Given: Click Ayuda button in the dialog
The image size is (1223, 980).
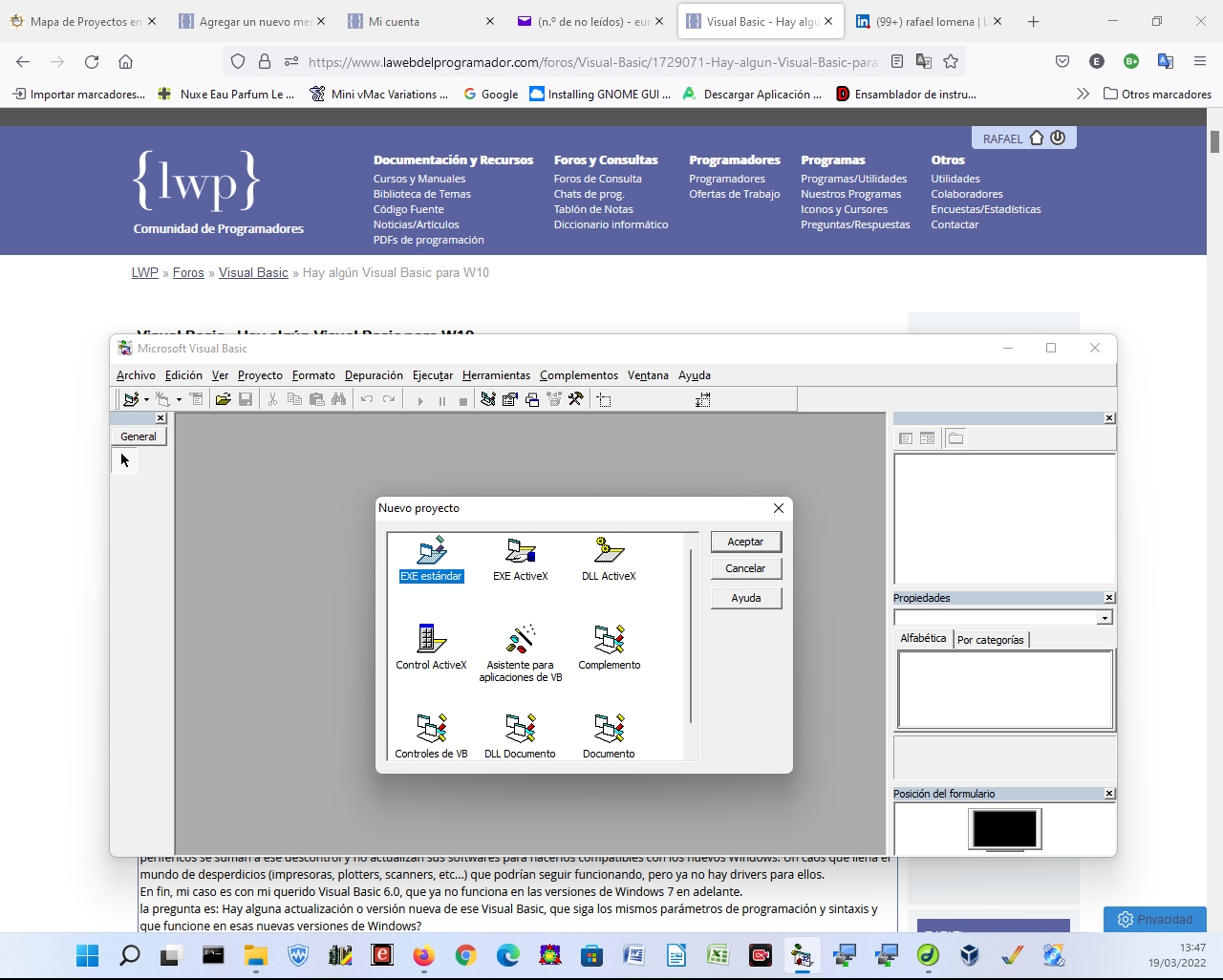Looking at the screenshot, I should 745,598.
